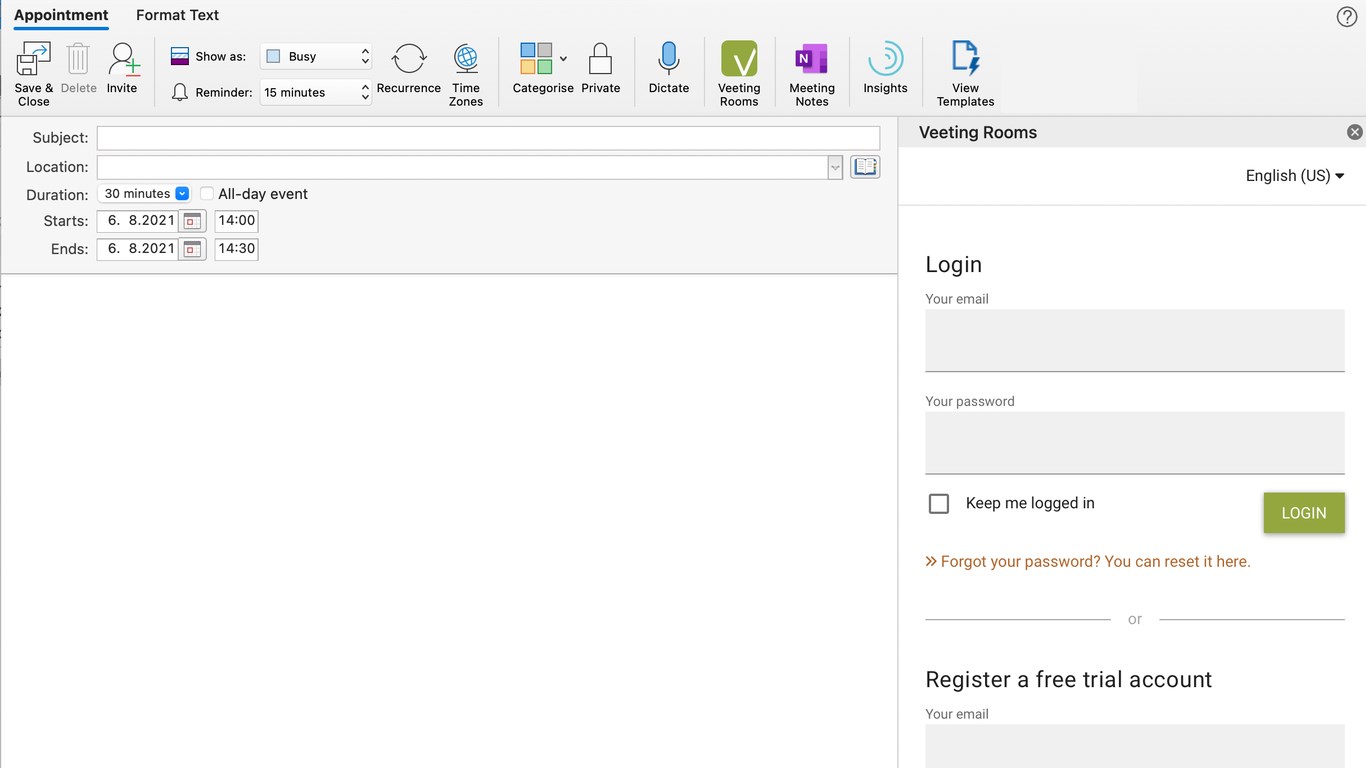Click the Forgot your password reset link
1366x768 pixels.
click(1088, 562)
